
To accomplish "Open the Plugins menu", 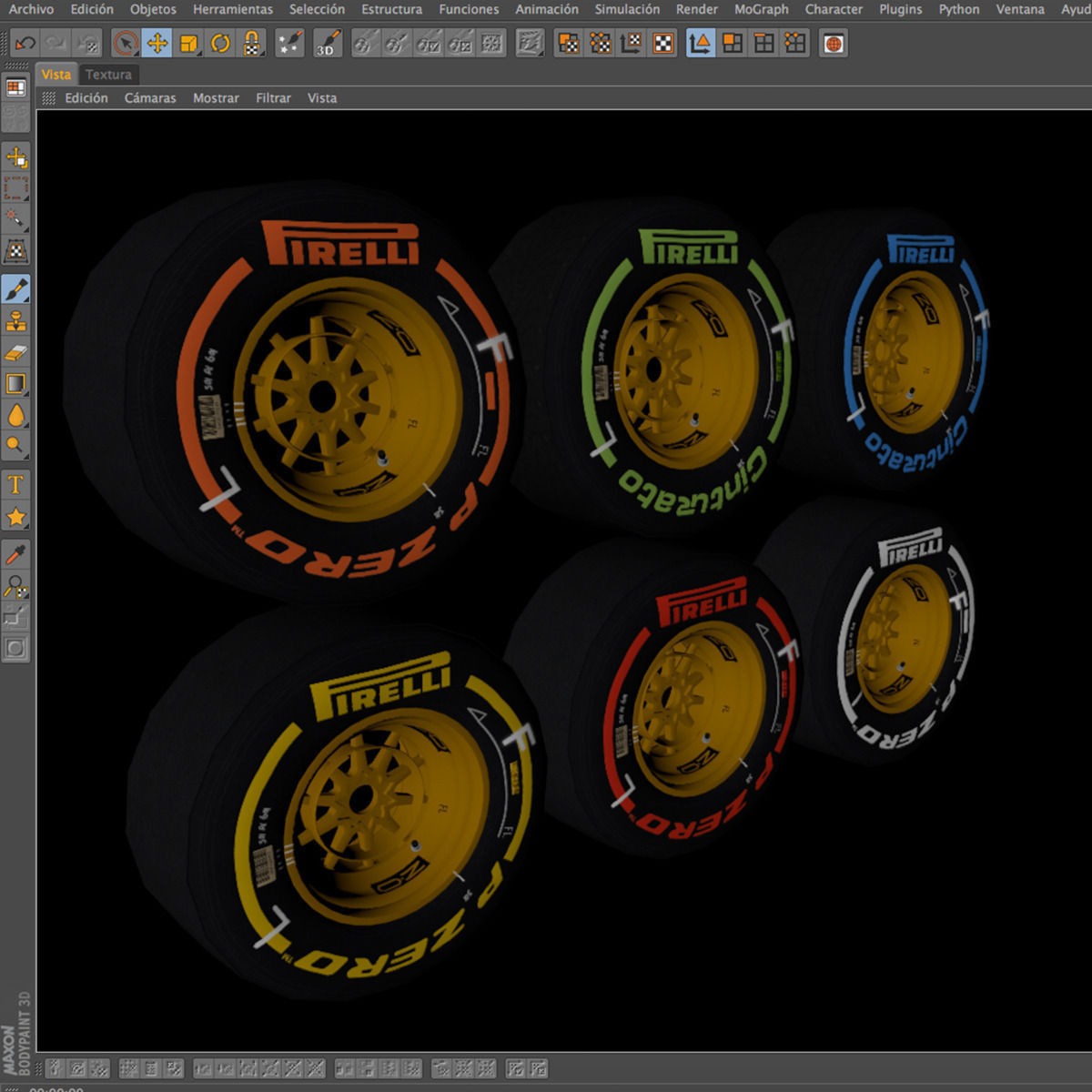I will point(900,9).
